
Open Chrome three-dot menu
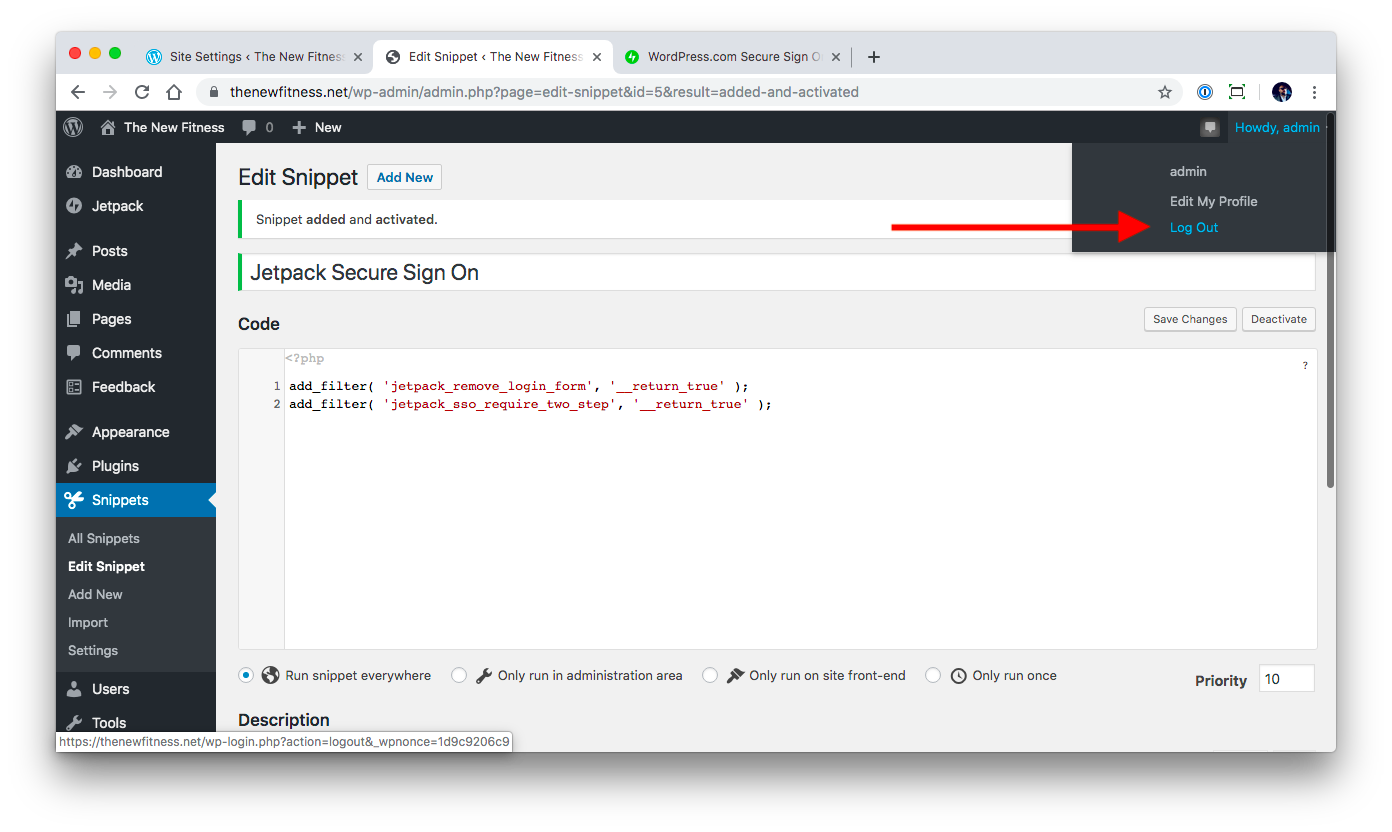1314,92
